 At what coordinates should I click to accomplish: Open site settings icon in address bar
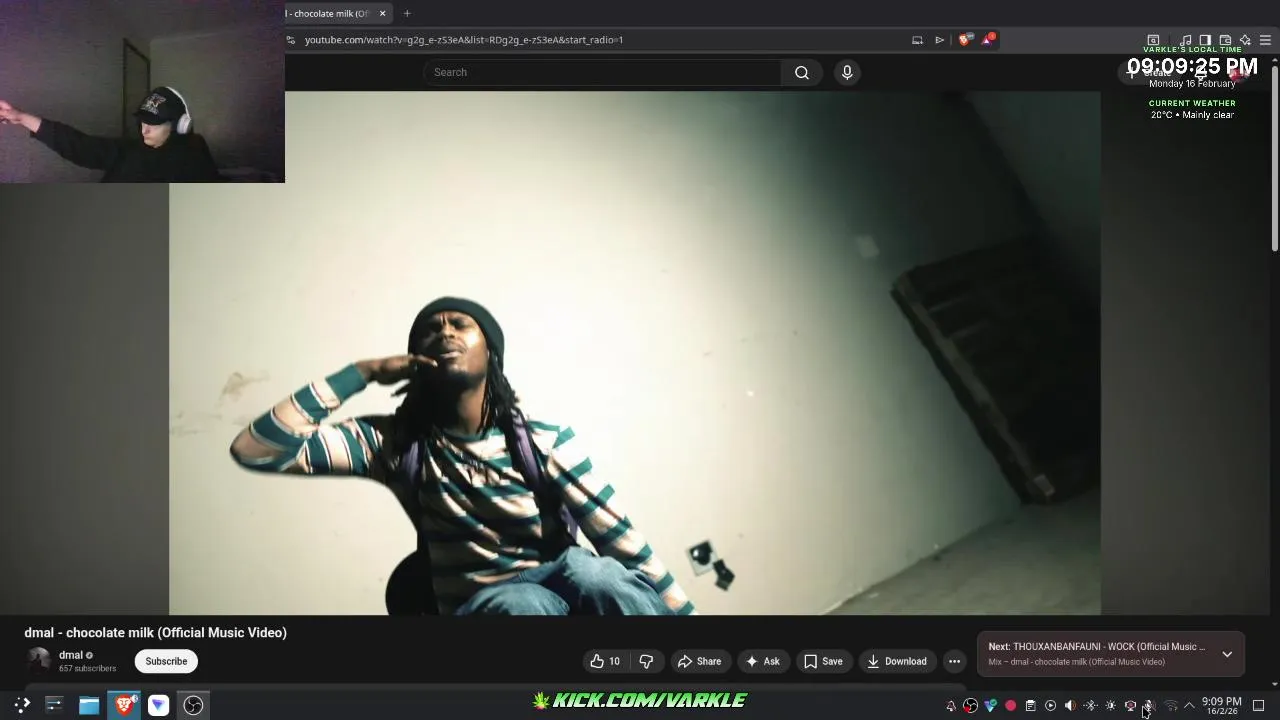click(291, 40)
